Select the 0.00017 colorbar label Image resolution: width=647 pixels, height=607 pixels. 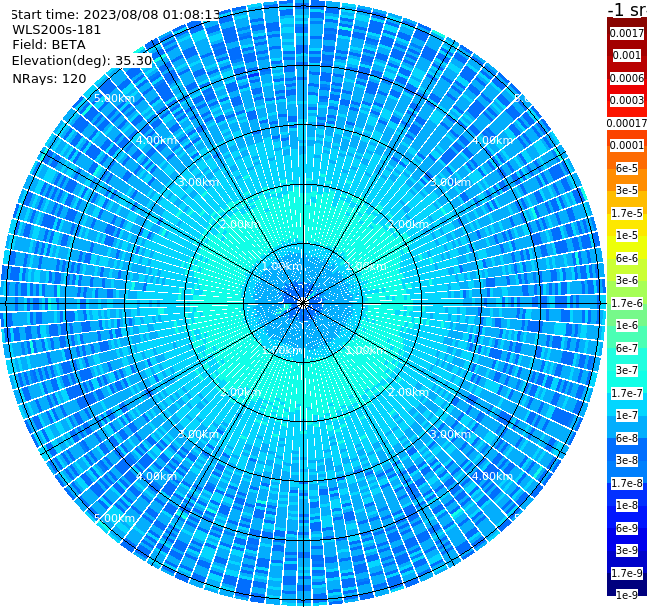coord(627,123)
